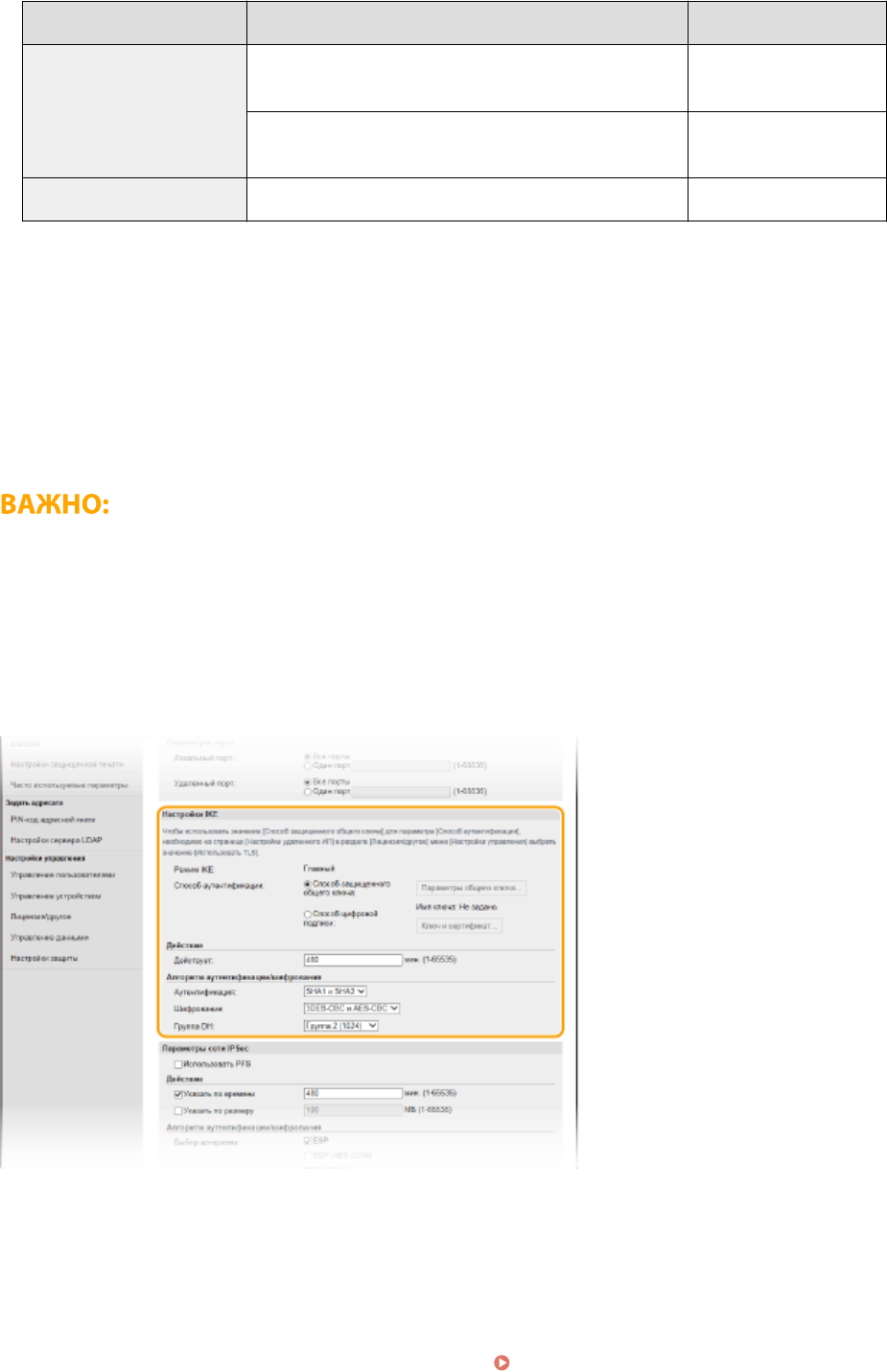Open 'Лицензия/другое' in sidebar
887x1372 pixels.
click(x=40, y=917)
